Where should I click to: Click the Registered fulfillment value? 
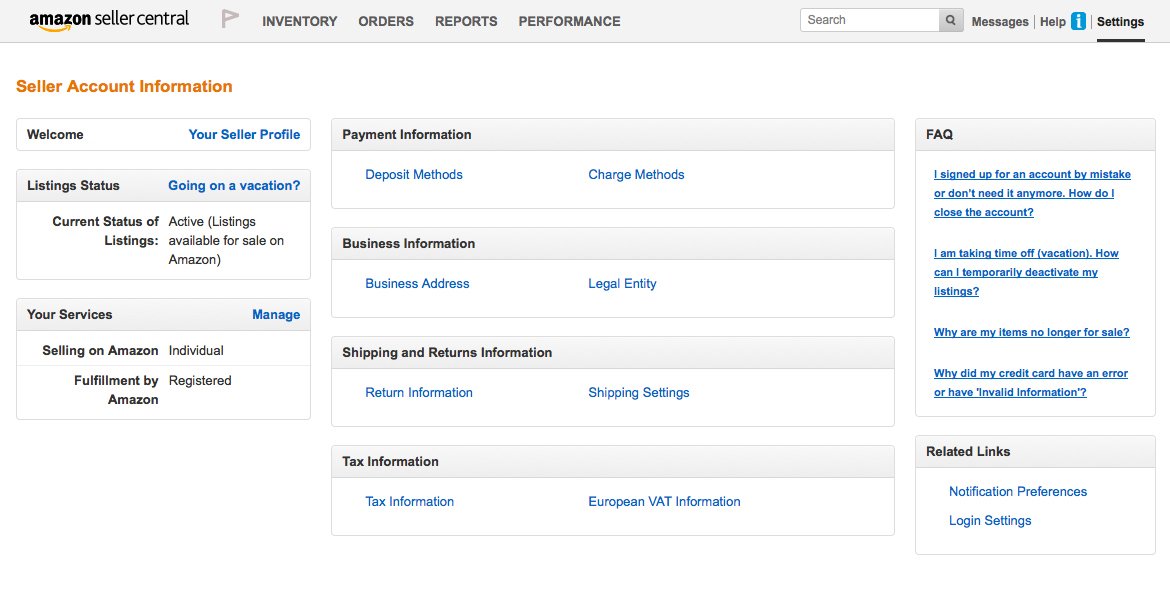(x=200, y=380)
